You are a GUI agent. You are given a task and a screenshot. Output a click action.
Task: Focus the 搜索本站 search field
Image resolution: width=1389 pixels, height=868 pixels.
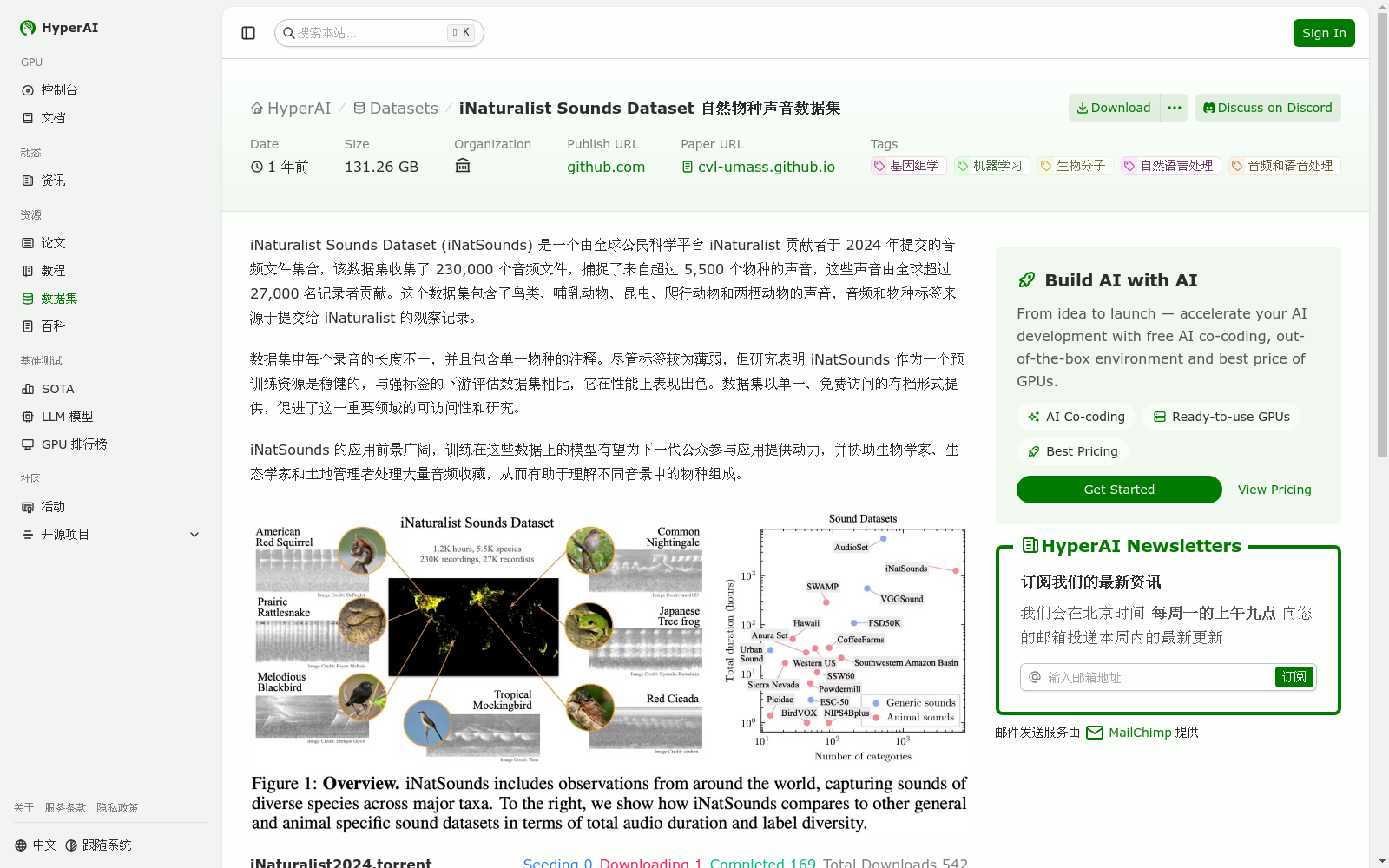pyautogui.click(x=379, y=33)
